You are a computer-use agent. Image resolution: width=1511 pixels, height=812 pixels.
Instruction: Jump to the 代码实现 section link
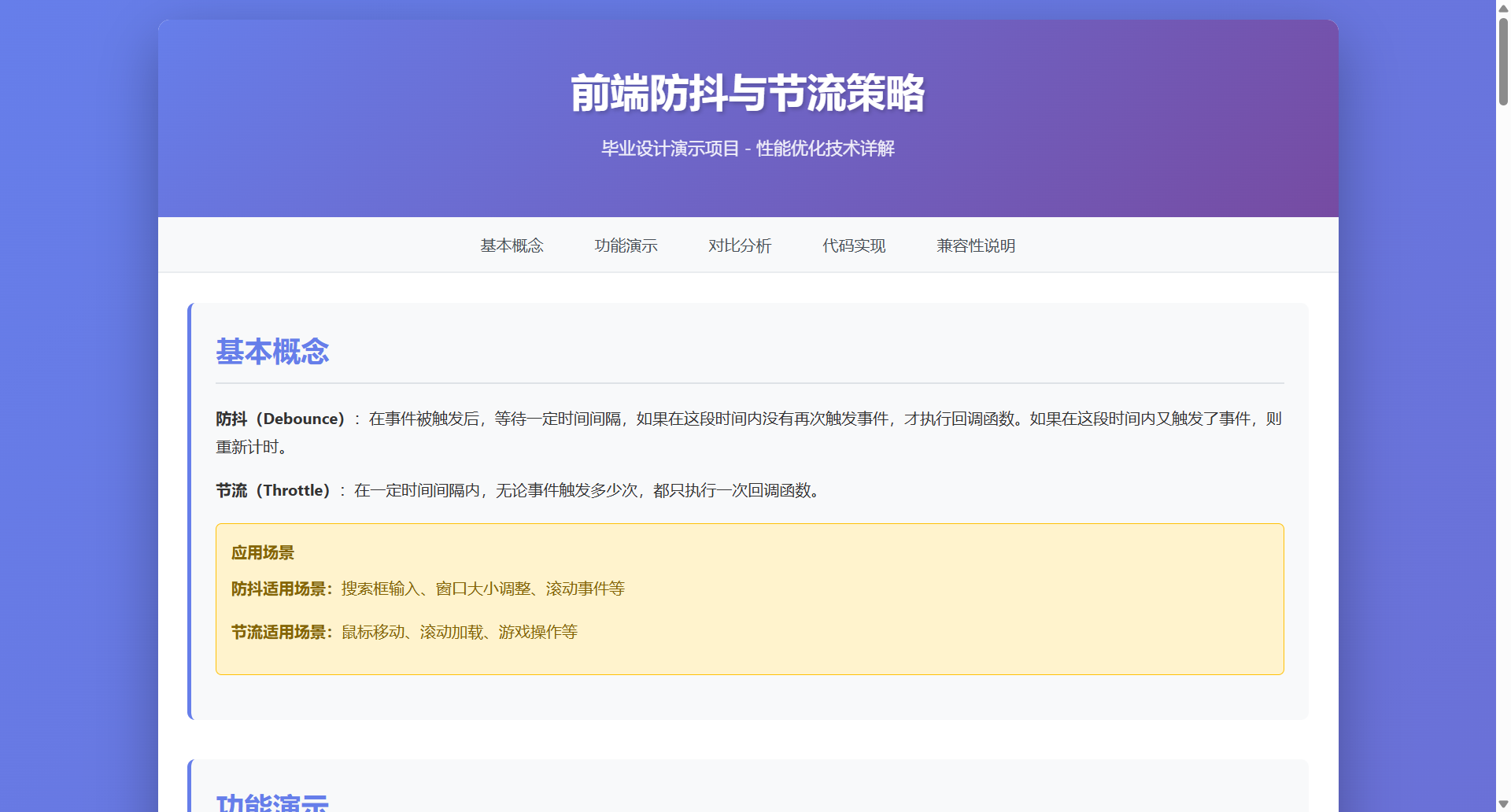click(x=854, y=245)
